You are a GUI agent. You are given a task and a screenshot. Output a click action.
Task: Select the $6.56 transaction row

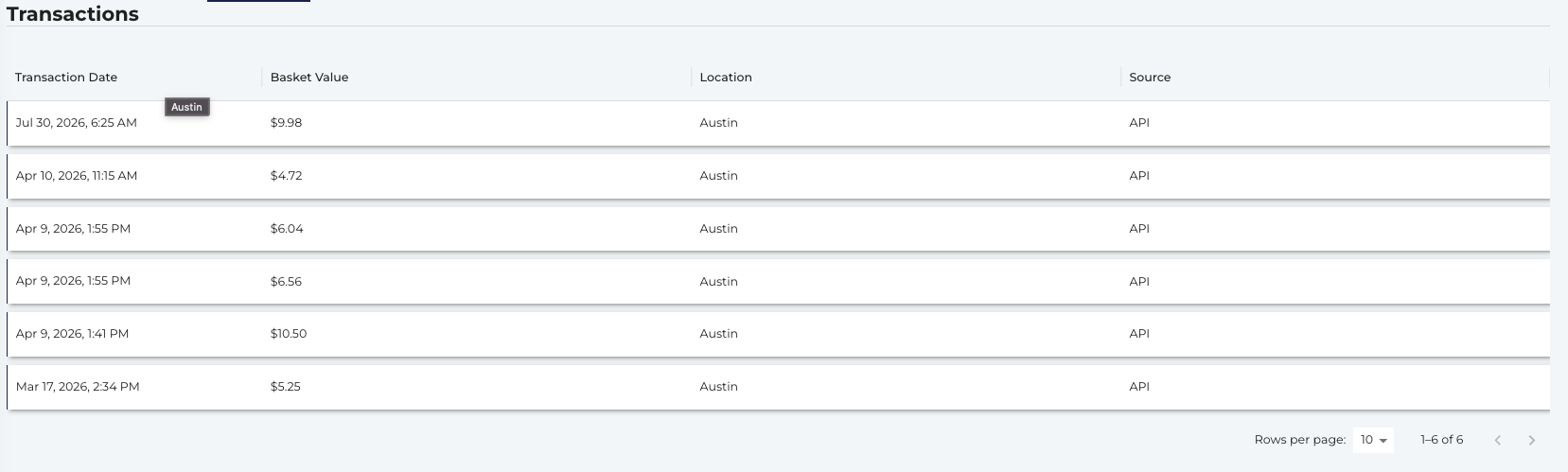[x=778, y=281]
